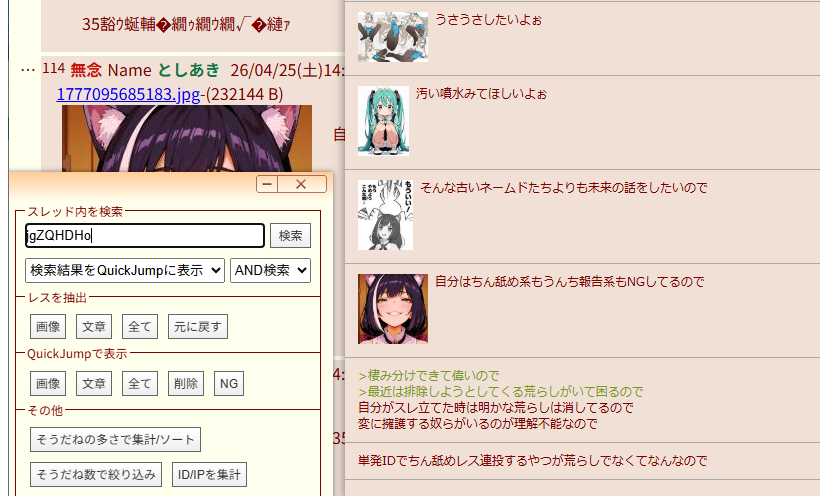820x496 pixels.
Task: Open the bunny girls thumbnail in the first QuickJump row
Action: (393, 37)
